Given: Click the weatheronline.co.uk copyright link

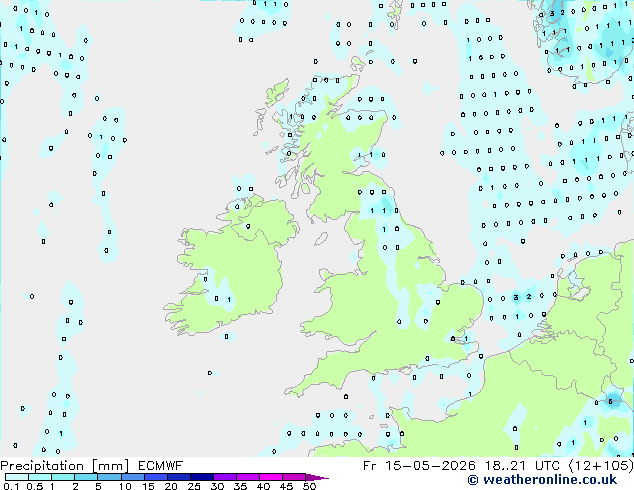Looking at the screenshot, I should [542, 480].
